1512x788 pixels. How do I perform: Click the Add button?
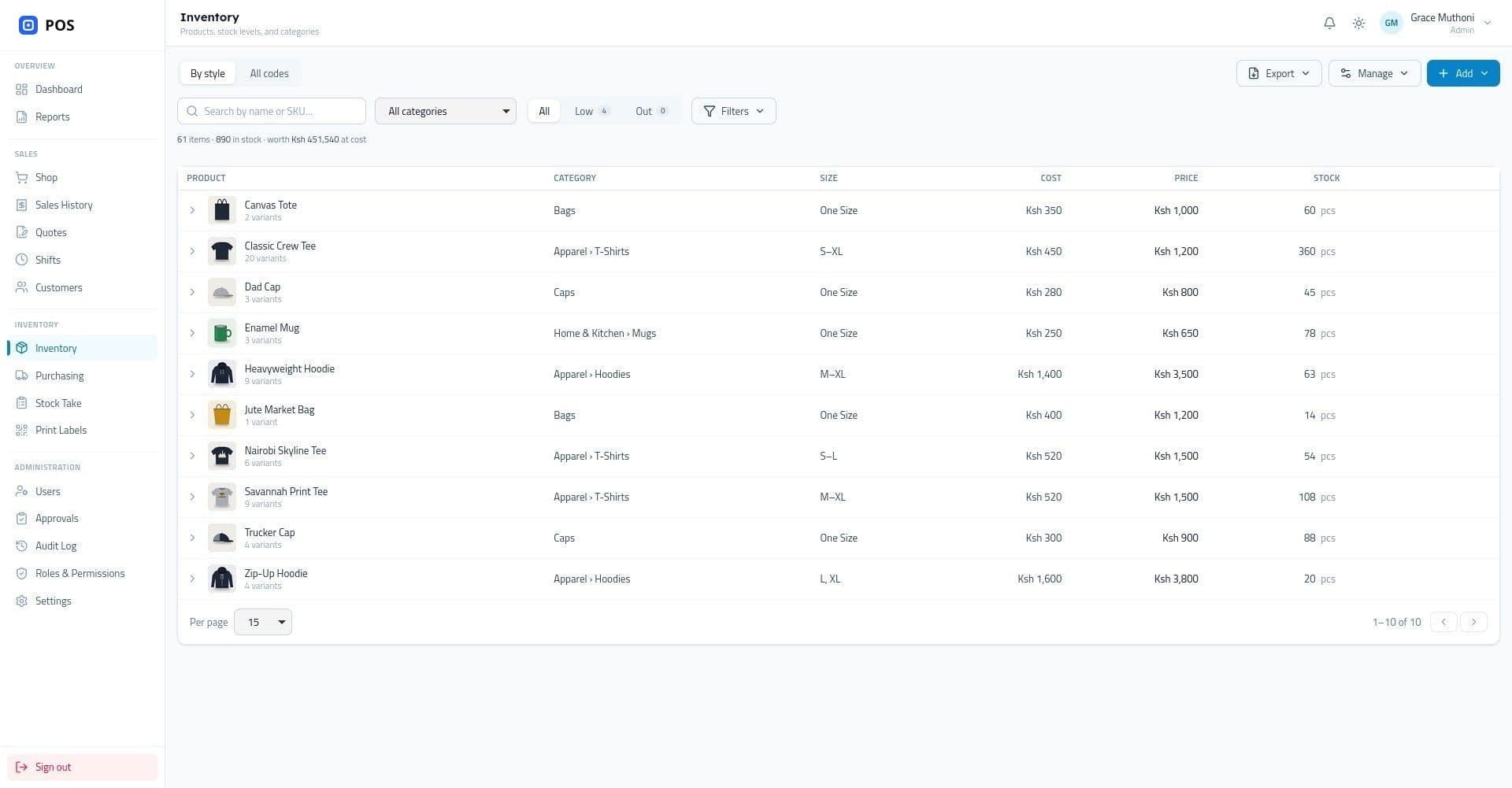tap(1463, 73)
